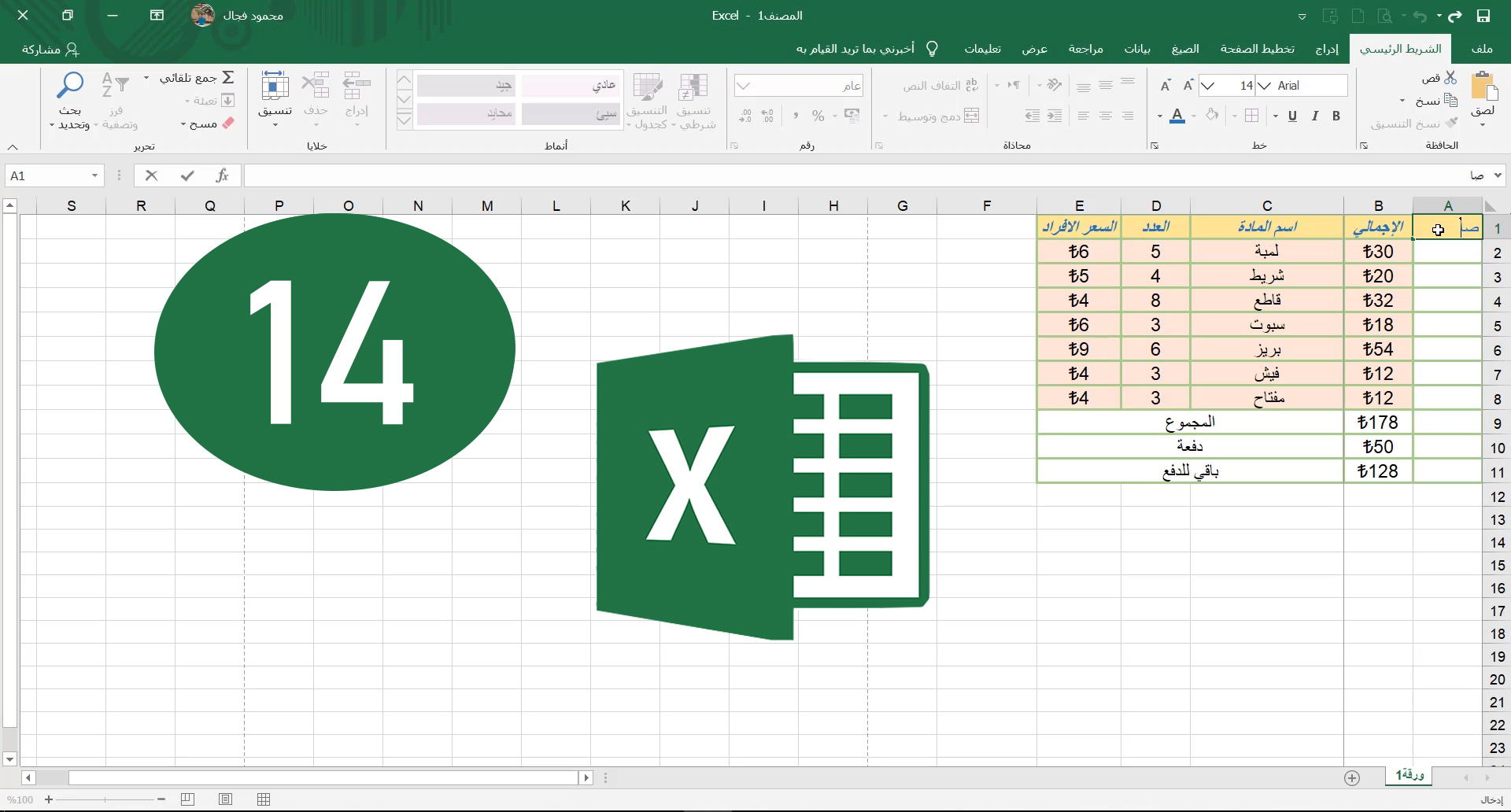This screenshot has width=1511, height=812.
Task: Click the مشاركة (Share) button
Action: click(x=50, y=49)
